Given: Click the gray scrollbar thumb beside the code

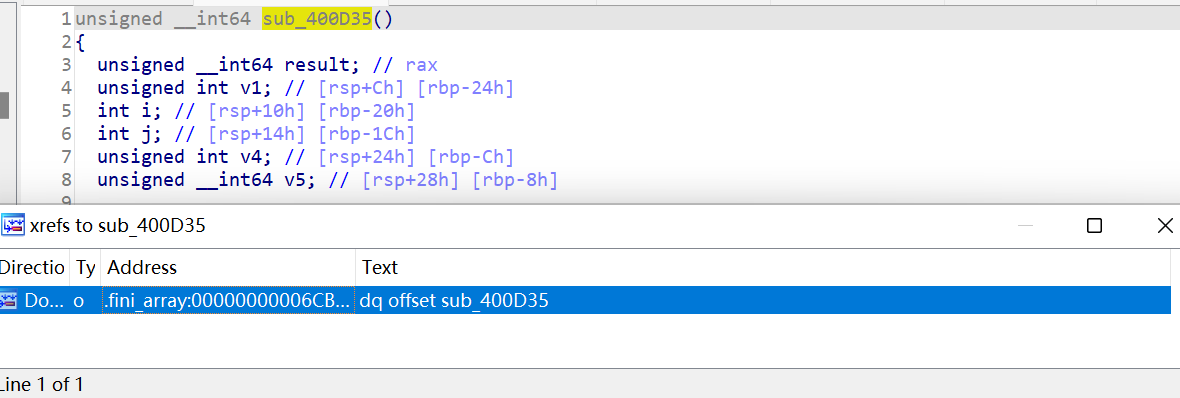Looking at the screenshot, I should tap(5, 105).
